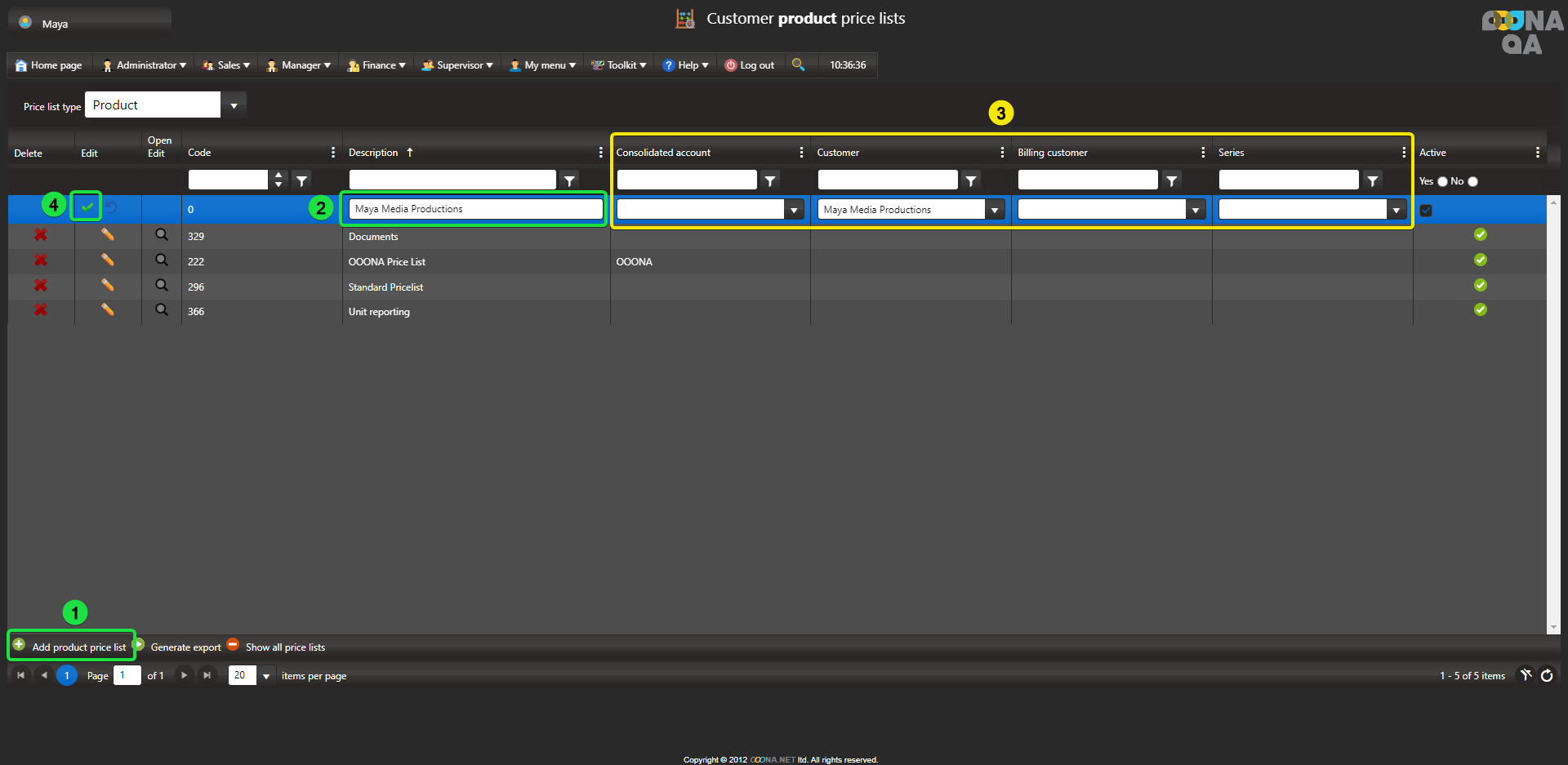Click the Description column filter icon

(x=570, y=180)
